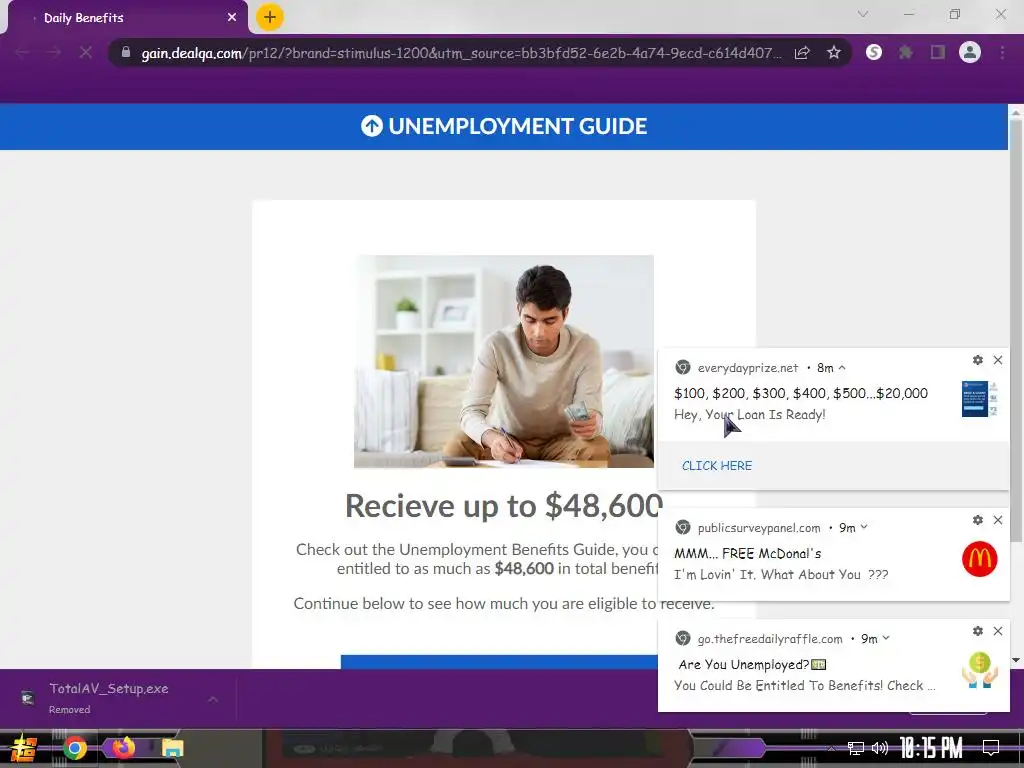Open the tab search chevron in title bar
The width and height of the screenshot is (1024, 768).
coord(863,14)
